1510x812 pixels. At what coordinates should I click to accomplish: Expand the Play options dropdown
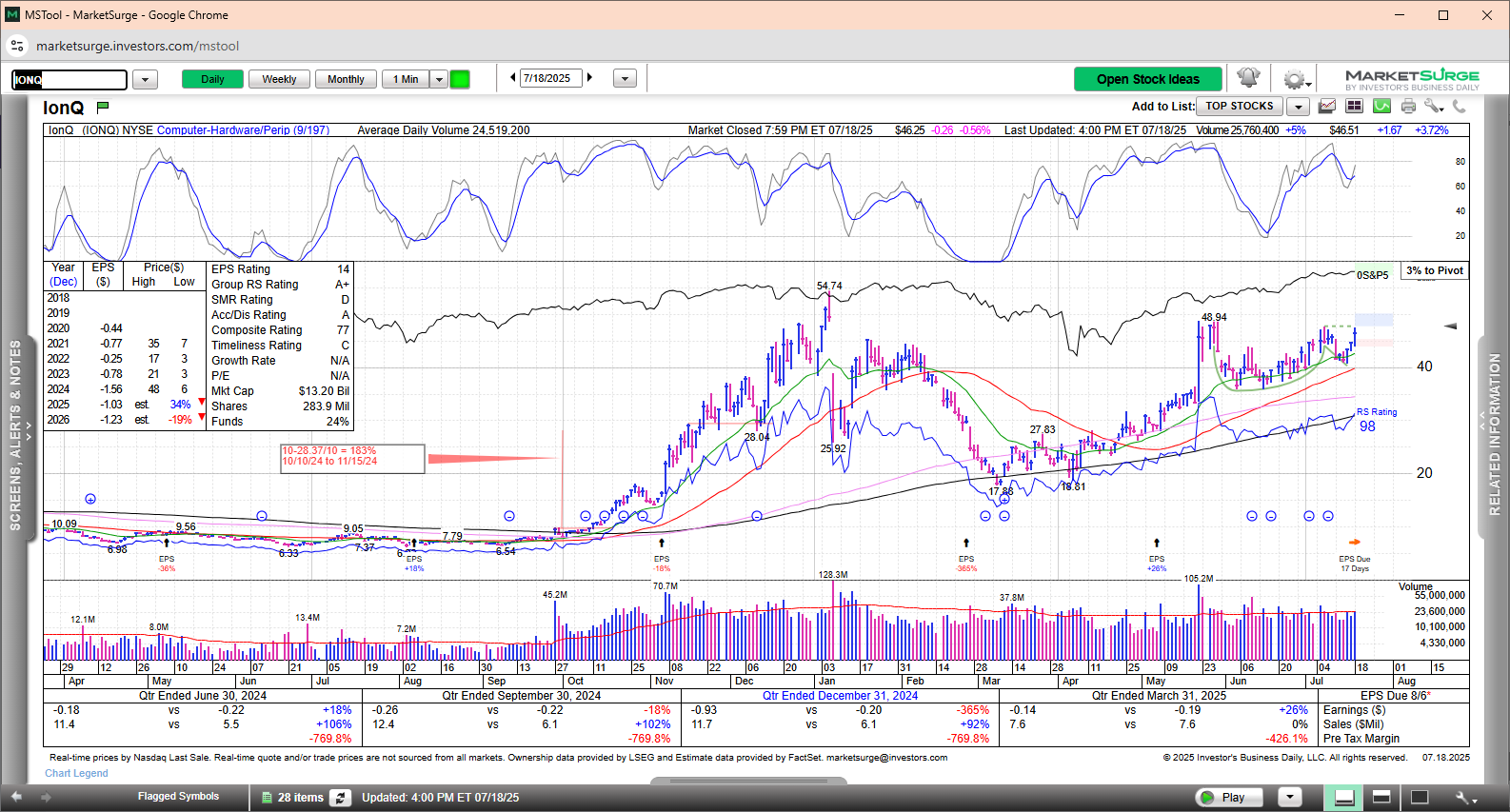coord(1290,797)
